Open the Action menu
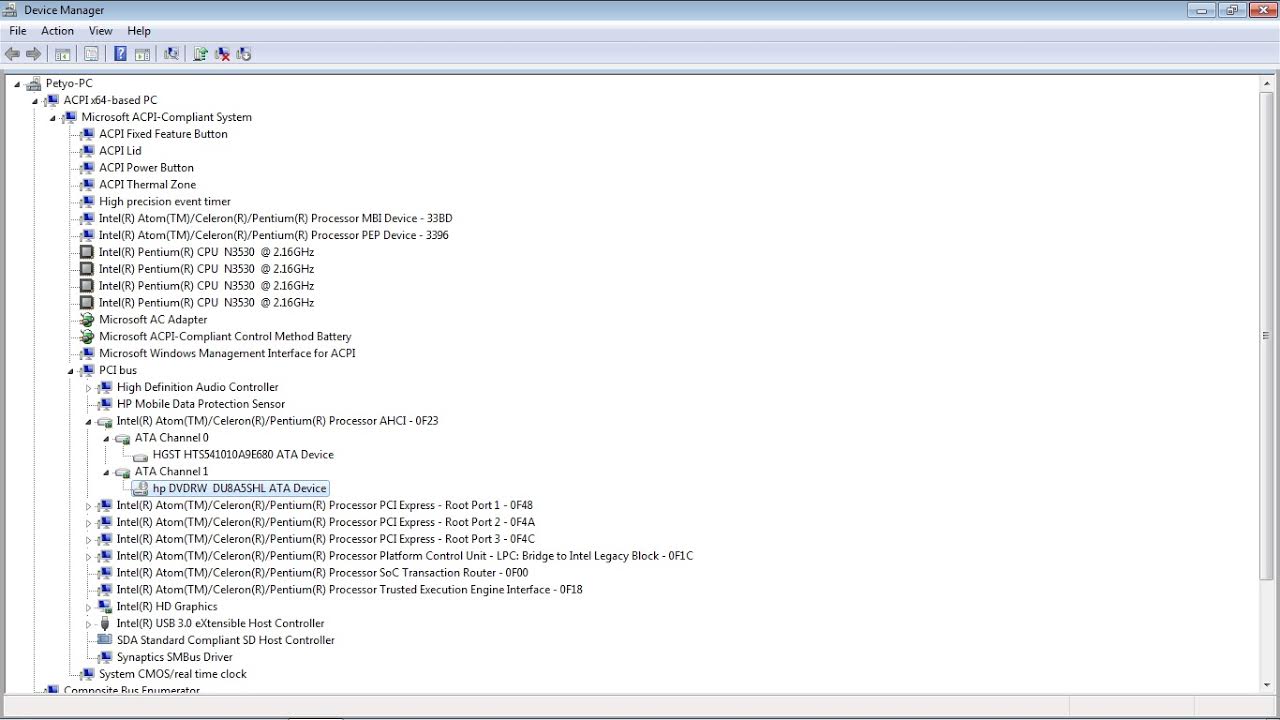This screenshot has height=720, width=1280. 57,31
